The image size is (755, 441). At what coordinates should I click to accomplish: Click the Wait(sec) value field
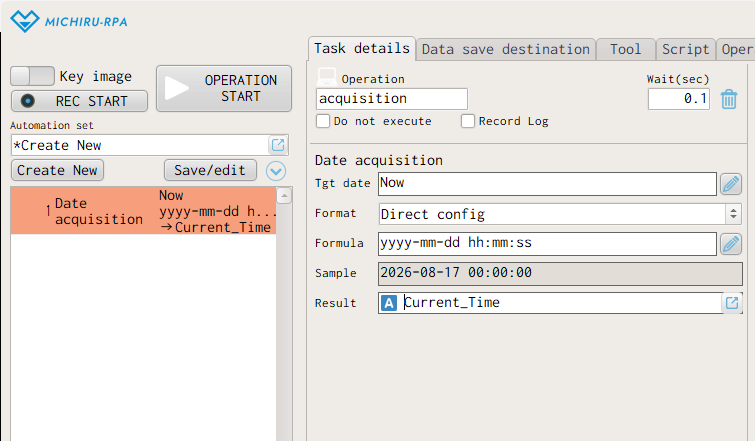pos(679,99)
